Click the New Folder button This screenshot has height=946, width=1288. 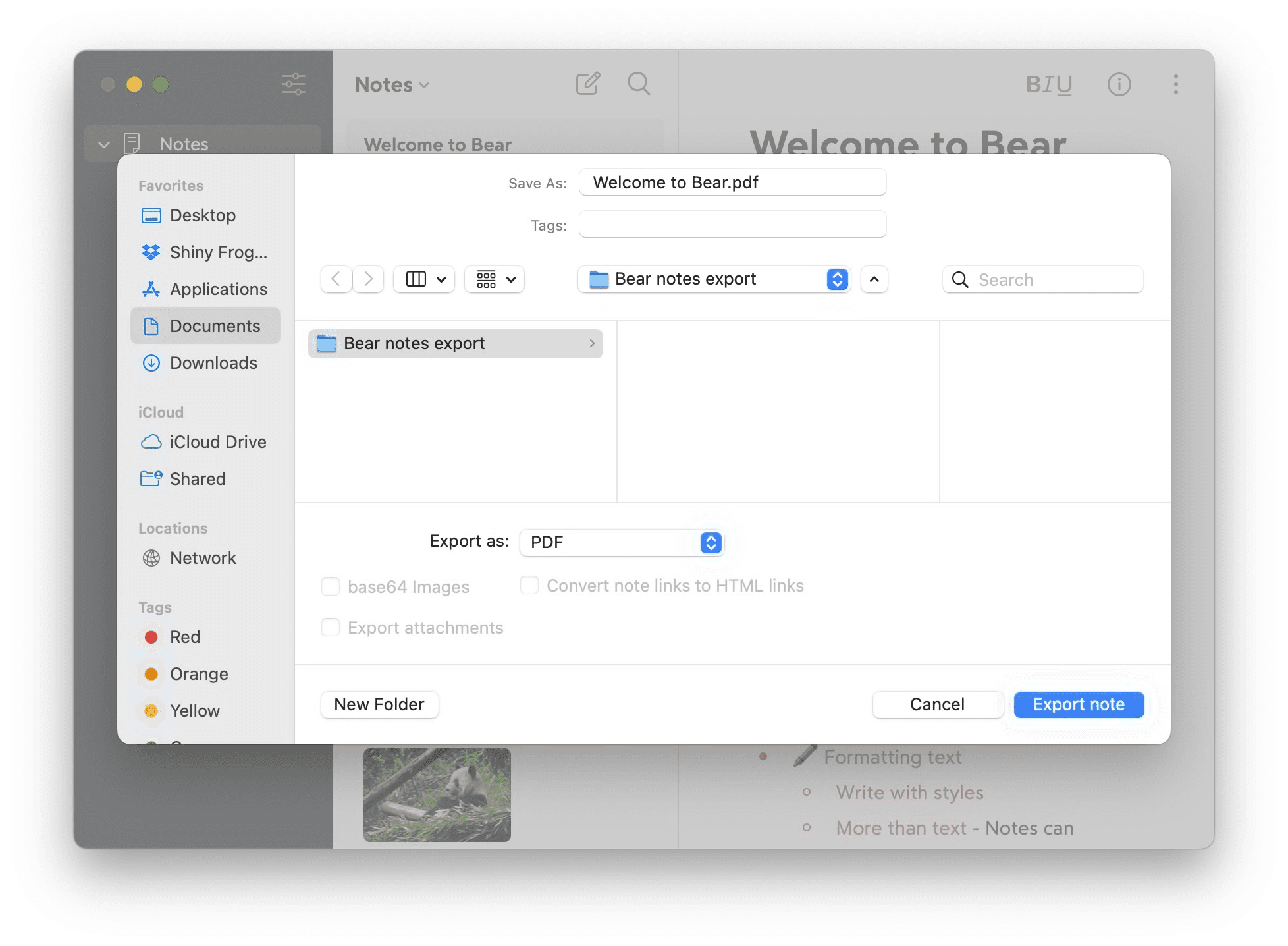379,704
